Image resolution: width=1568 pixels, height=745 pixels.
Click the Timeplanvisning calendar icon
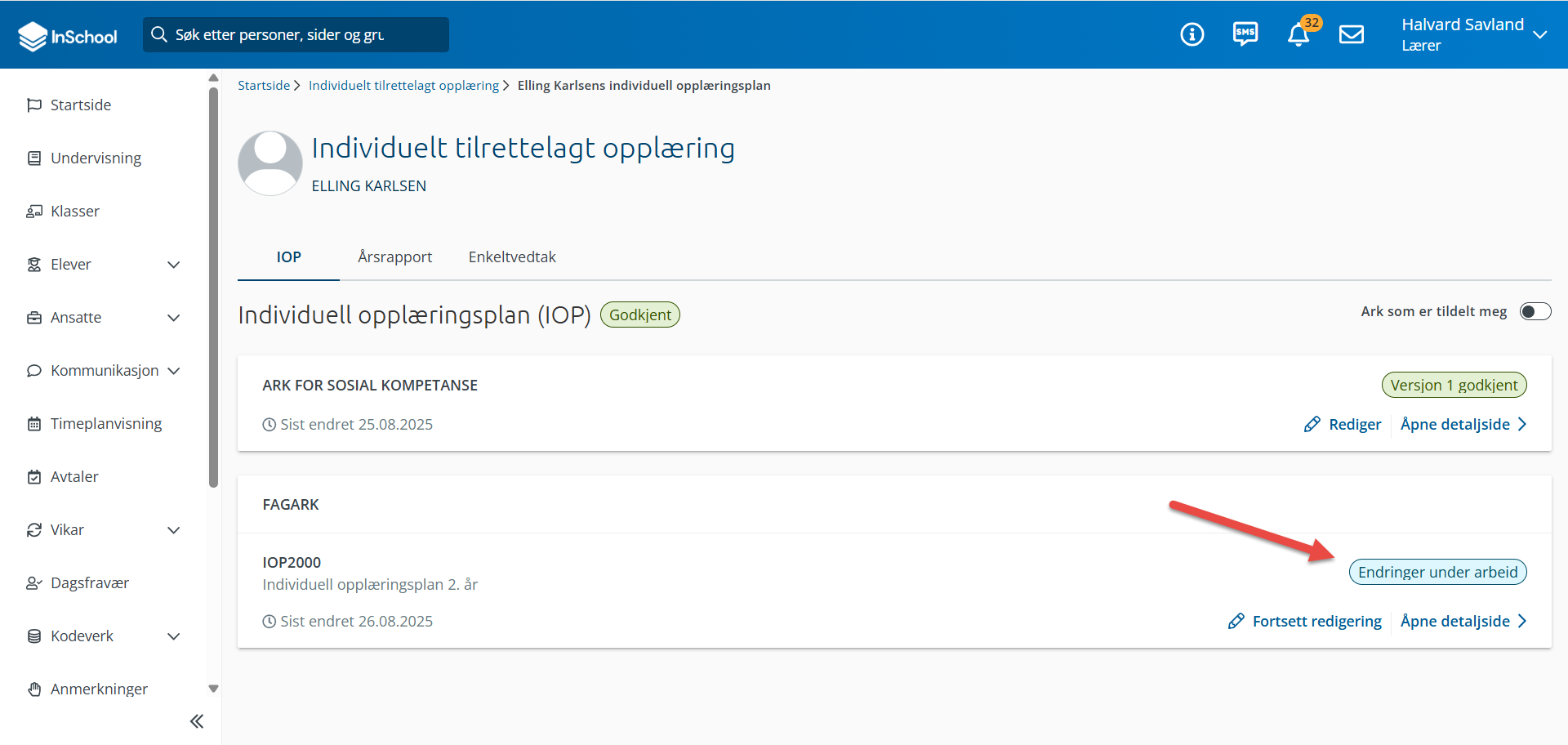(x=34, y=423)
